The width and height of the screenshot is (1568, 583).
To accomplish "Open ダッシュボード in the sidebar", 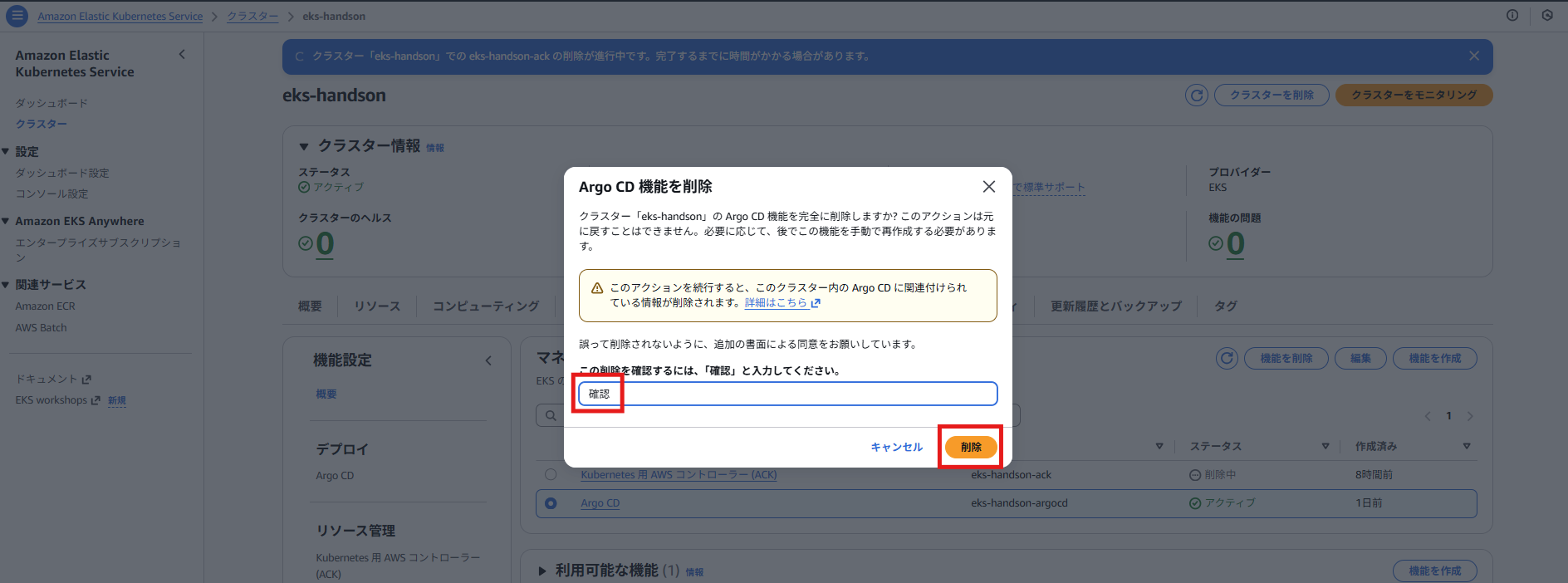I will point(51,103).
